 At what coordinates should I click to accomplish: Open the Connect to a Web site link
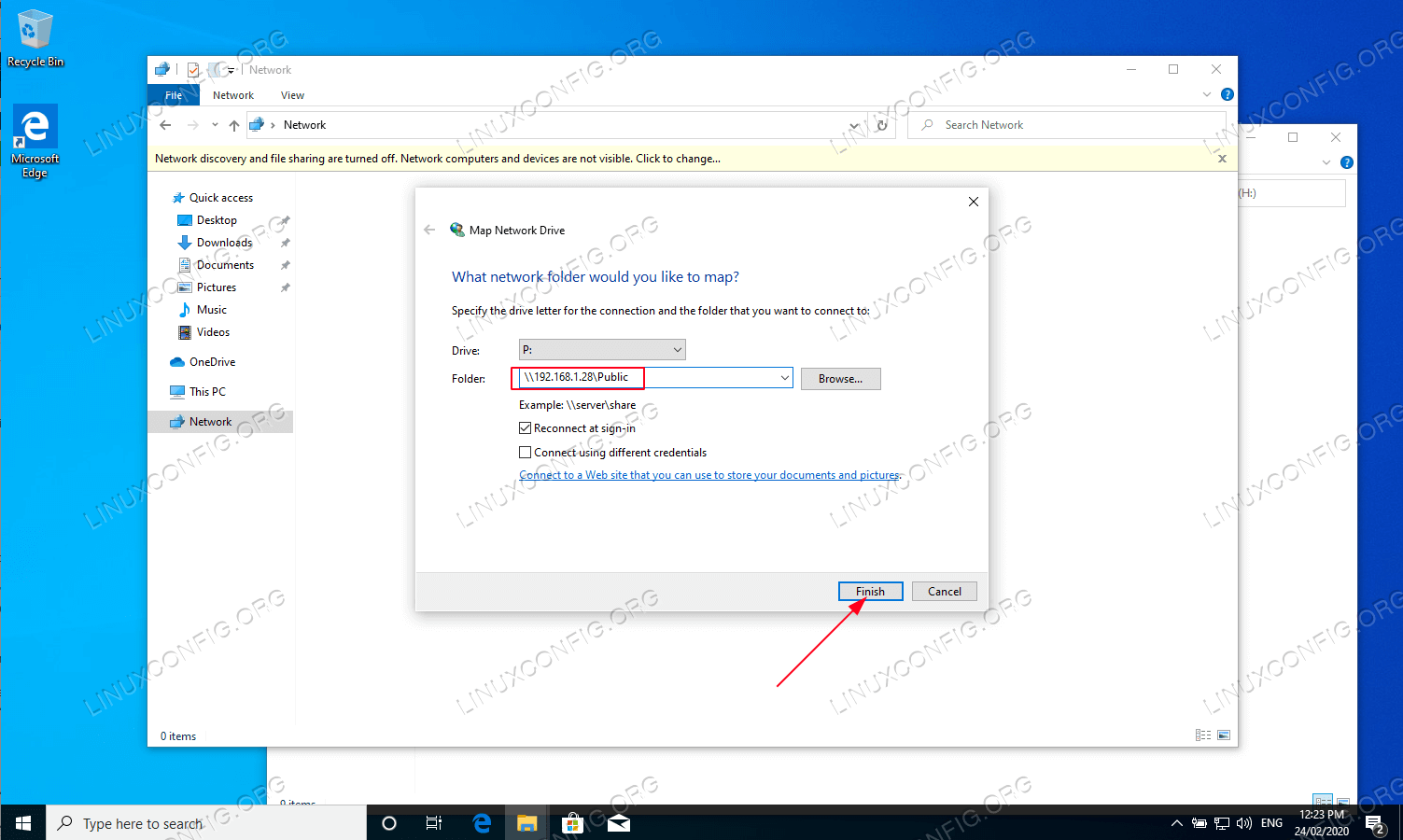tap(709, 475)
